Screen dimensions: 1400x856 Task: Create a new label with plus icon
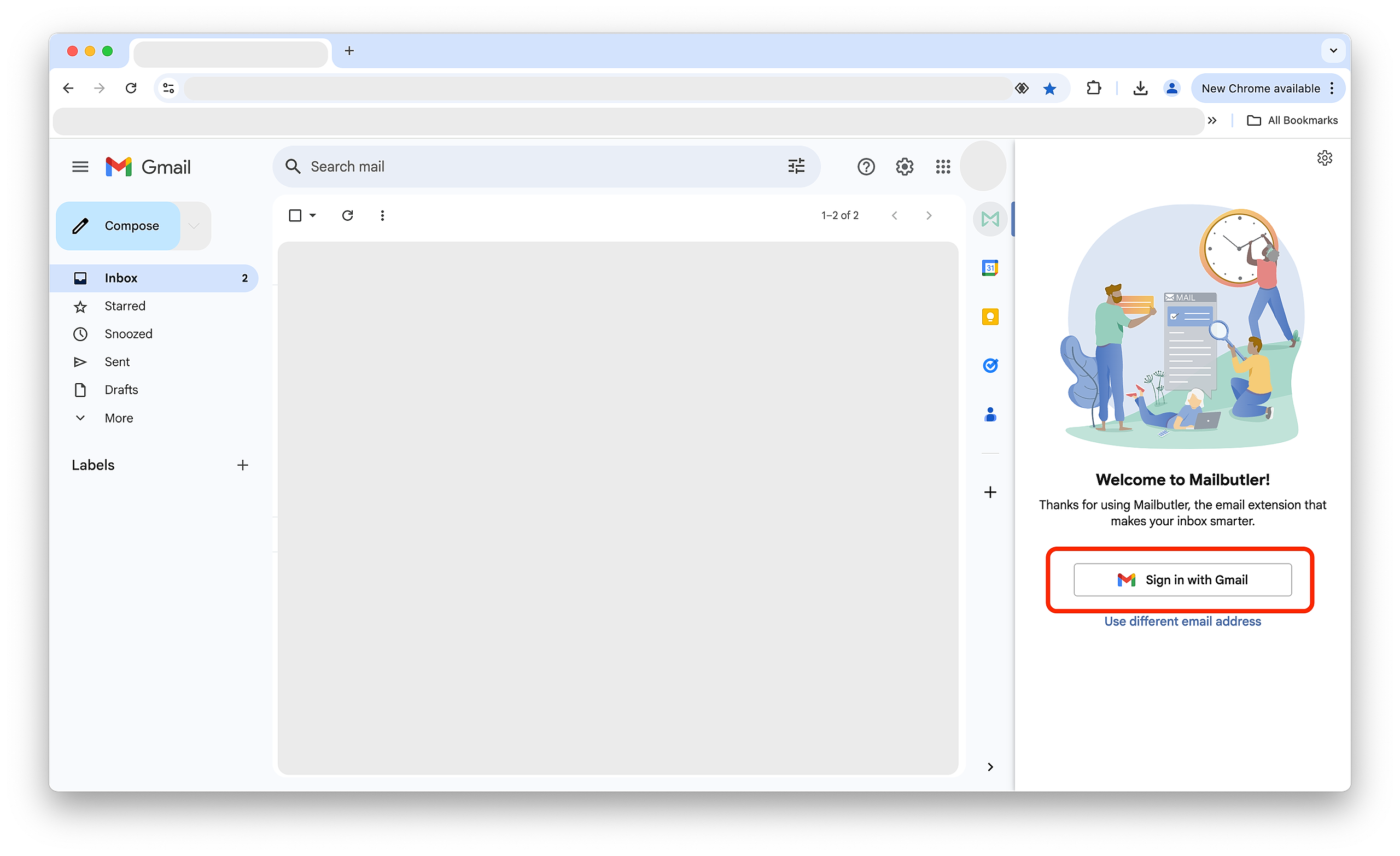tap(243, 465)
